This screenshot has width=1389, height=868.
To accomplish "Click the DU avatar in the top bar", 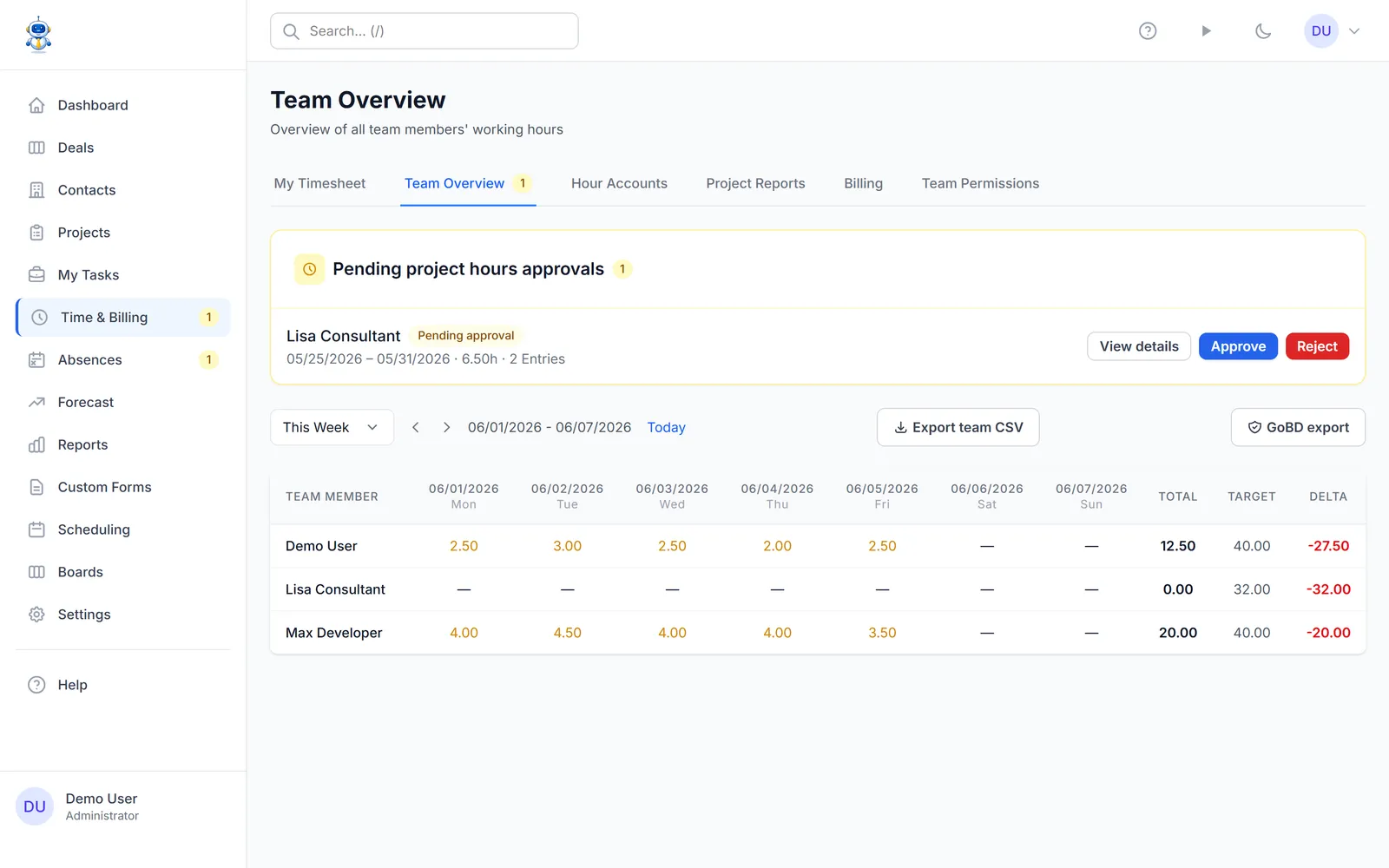I will 1321,31.
